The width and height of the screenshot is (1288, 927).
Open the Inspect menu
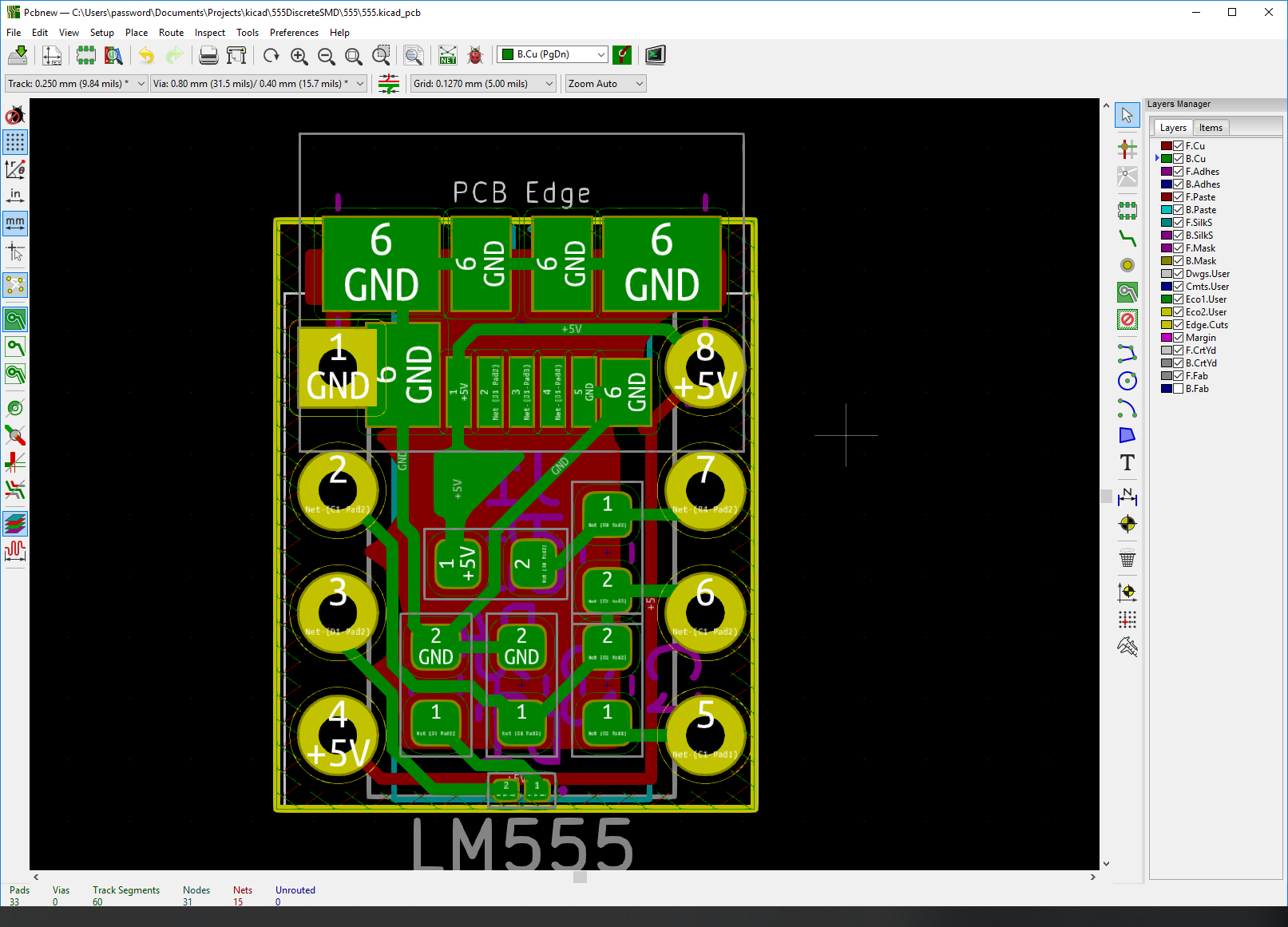pos(210,33)
